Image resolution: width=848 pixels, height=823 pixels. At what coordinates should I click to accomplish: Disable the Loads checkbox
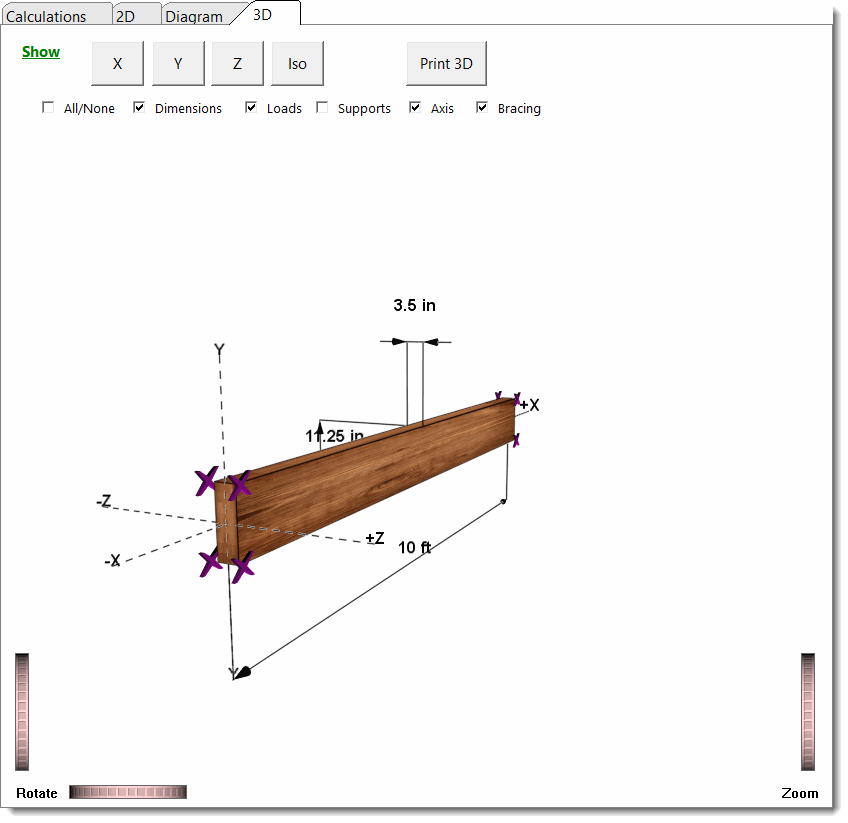click(251, 108)
